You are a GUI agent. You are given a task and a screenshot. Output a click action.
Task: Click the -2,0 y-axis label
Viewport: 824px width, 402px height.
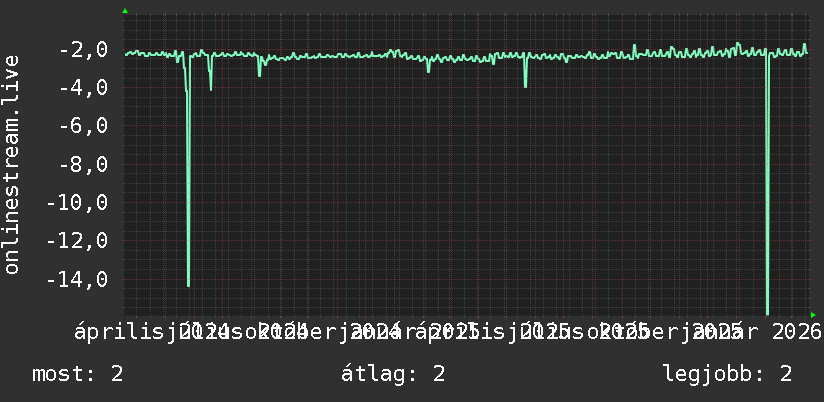[84, 50]
